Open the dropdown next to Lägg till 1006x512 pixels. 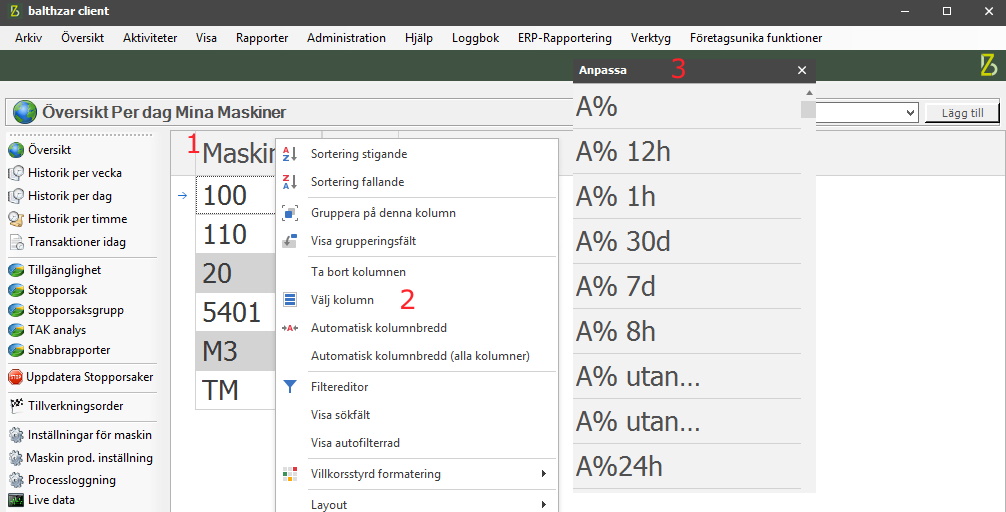pos(910,113)
